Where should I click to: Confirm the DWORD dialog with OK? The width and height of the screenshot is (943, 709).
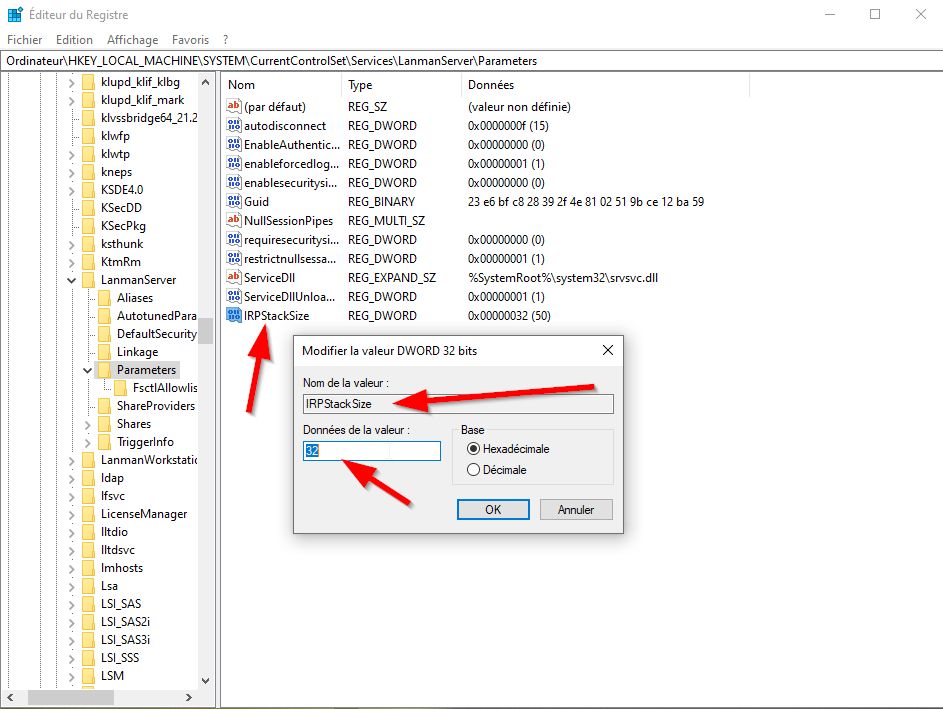(493, 509)
